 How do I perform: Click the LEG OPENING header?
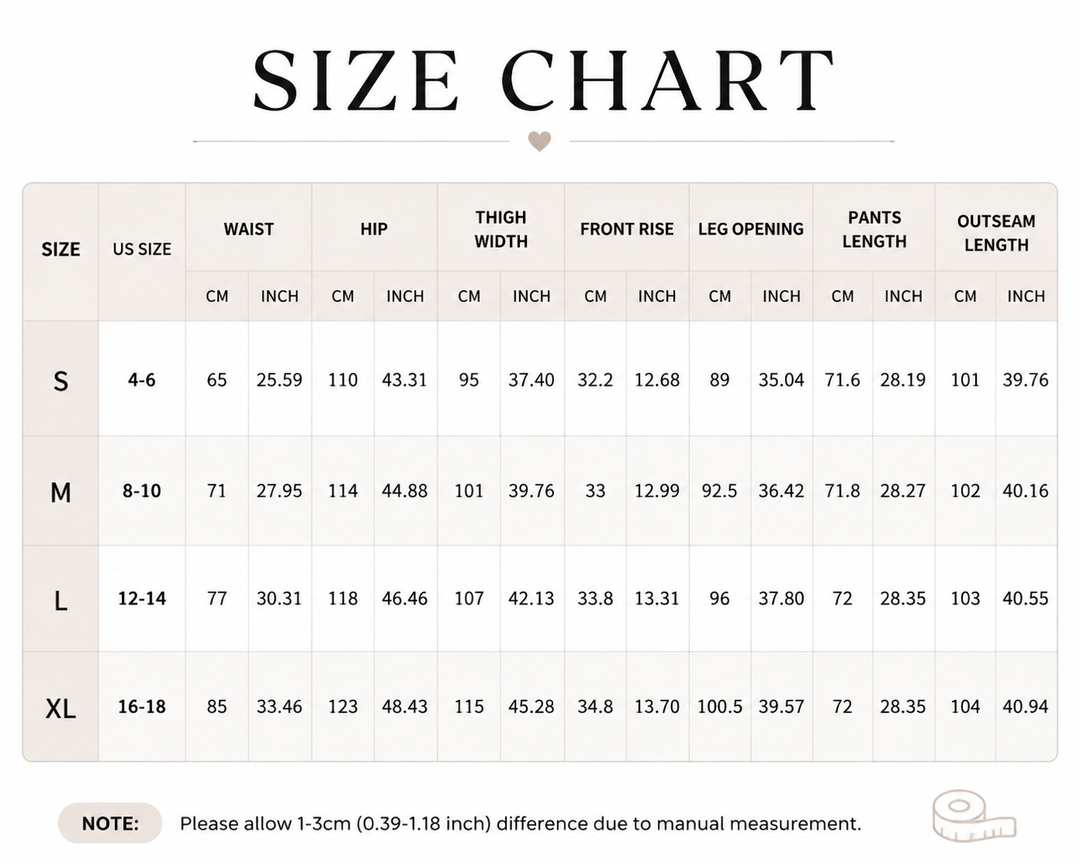coord(751,229)
